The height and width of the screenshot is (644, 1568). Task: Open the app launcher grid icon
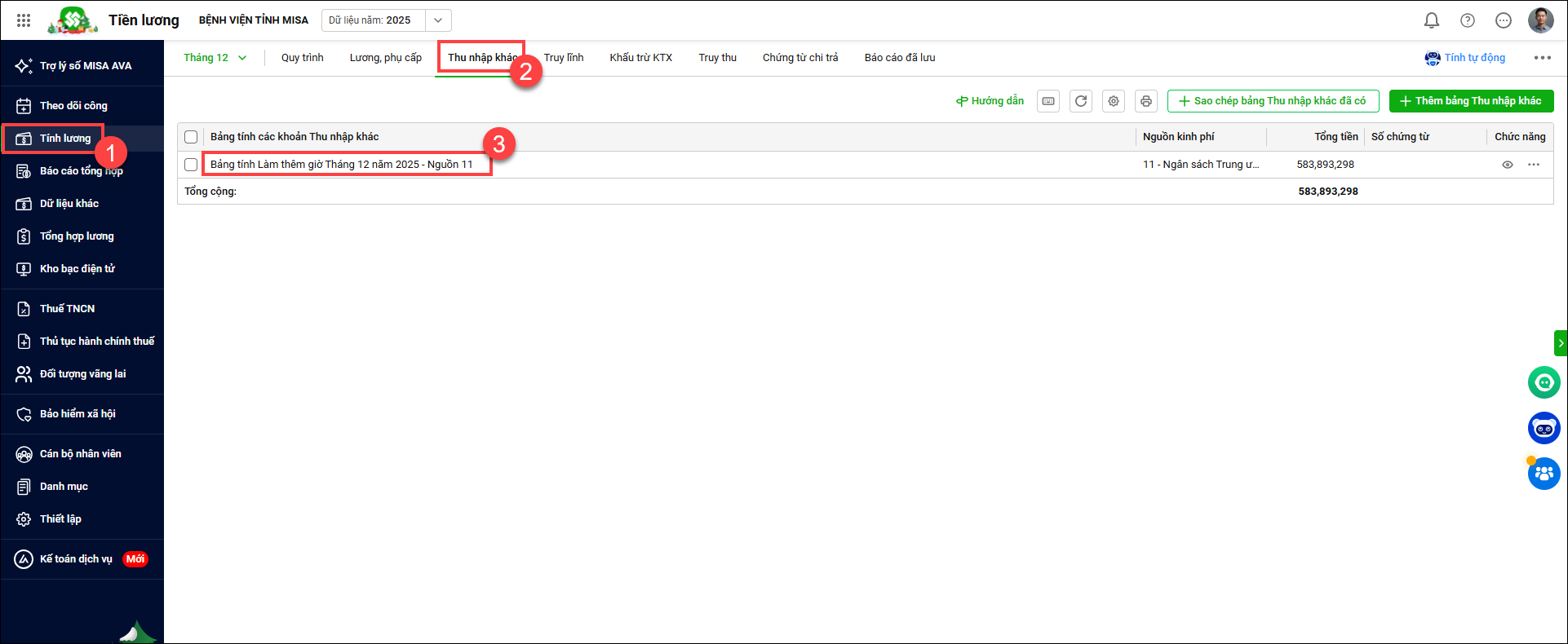[x=24, y=20]
